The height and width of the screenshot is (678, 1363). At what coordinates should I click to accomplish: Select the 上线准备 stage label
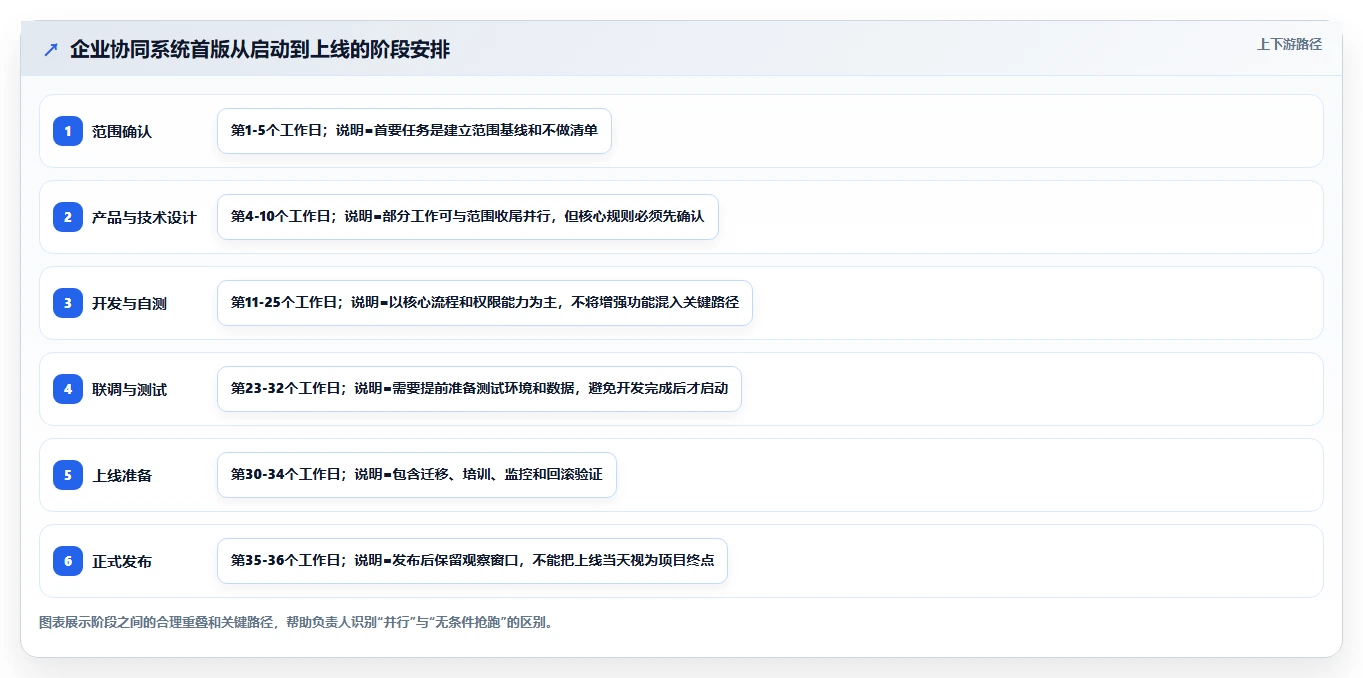pos(122,475)
